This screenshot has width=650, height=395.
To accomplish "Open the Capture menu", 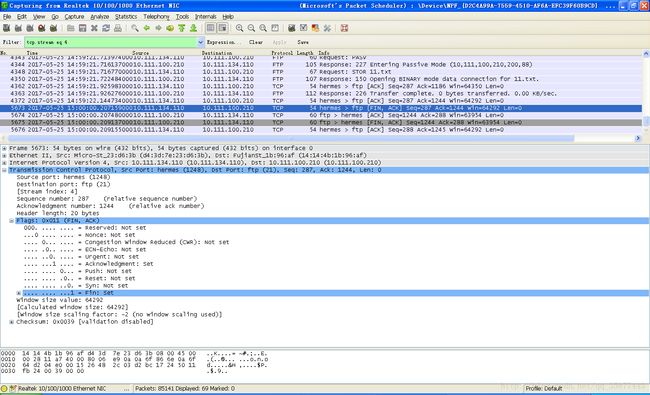I will (74, 17).
